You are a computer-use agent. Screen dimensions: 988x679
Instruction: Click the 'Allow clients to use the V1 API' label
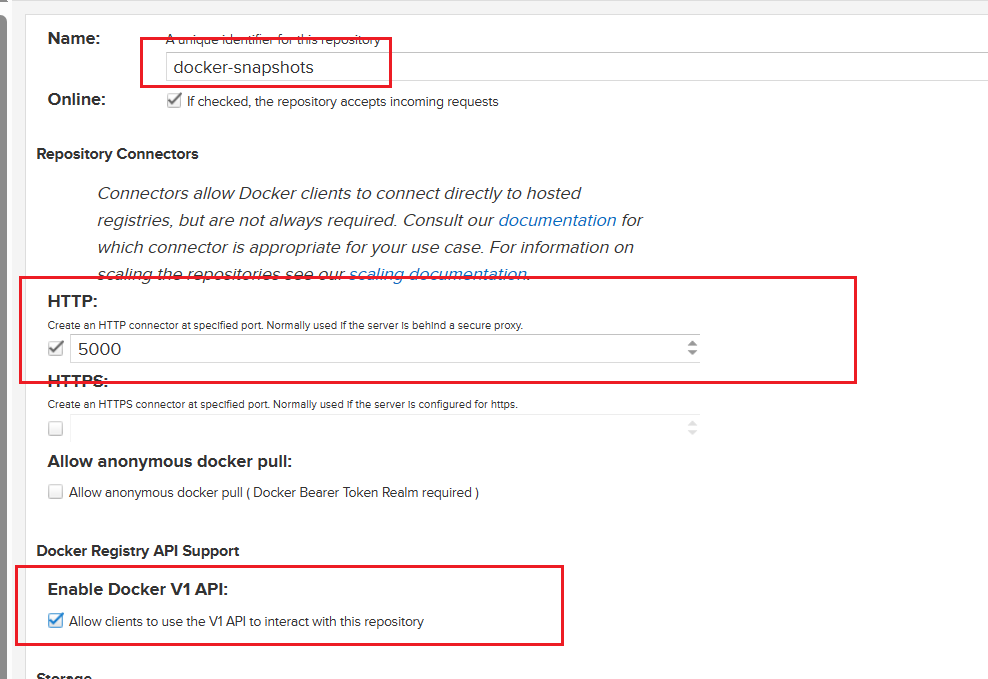point(246,622)
